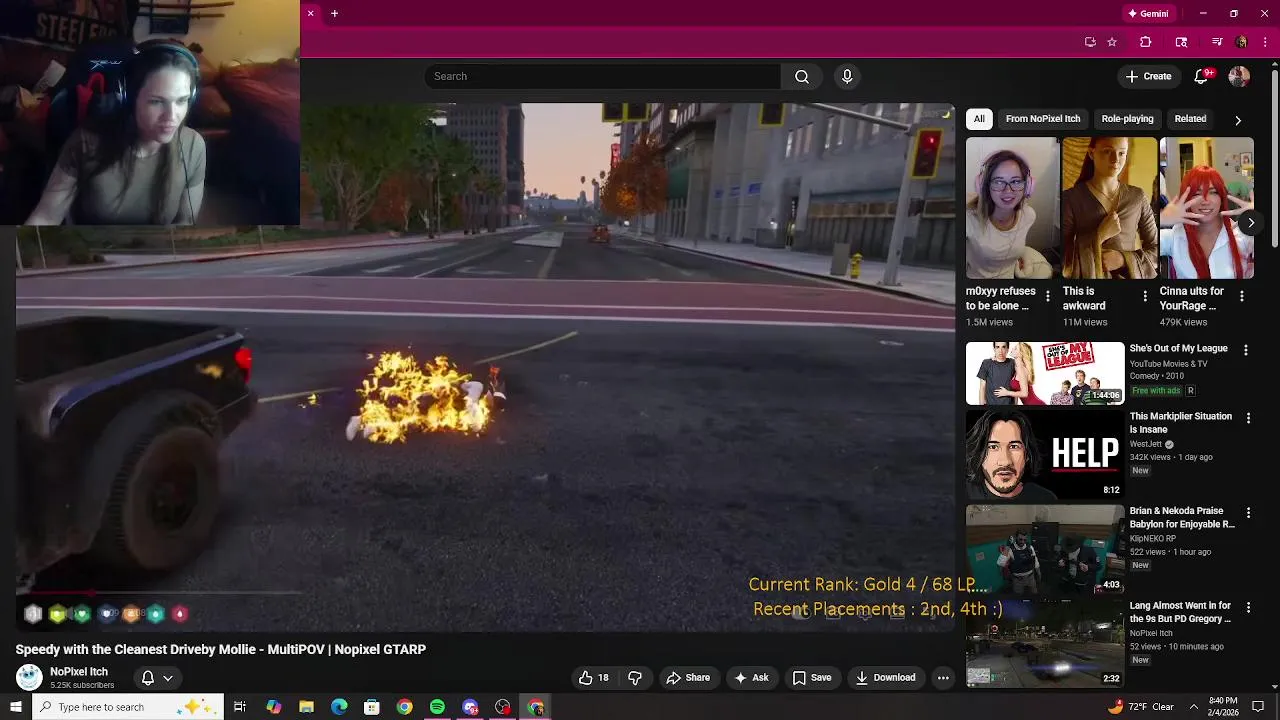Open more actions ellipsis under video
This screenshot has width=1280, height=720.
click(943, 678)
